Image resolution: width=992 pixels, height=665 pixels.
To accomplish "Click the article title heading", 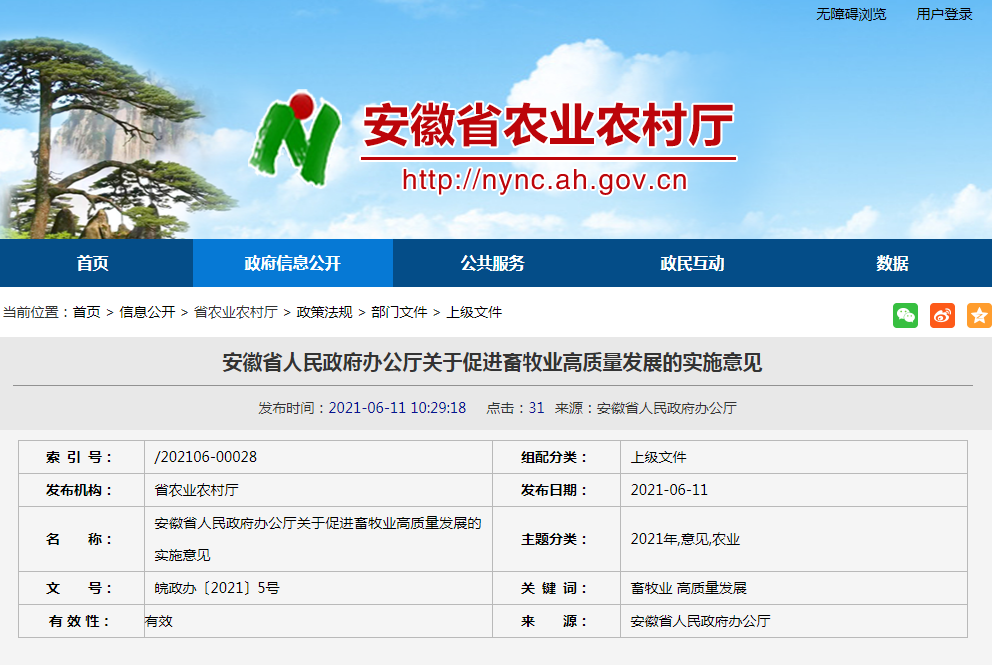I will [x=492, y=362].
